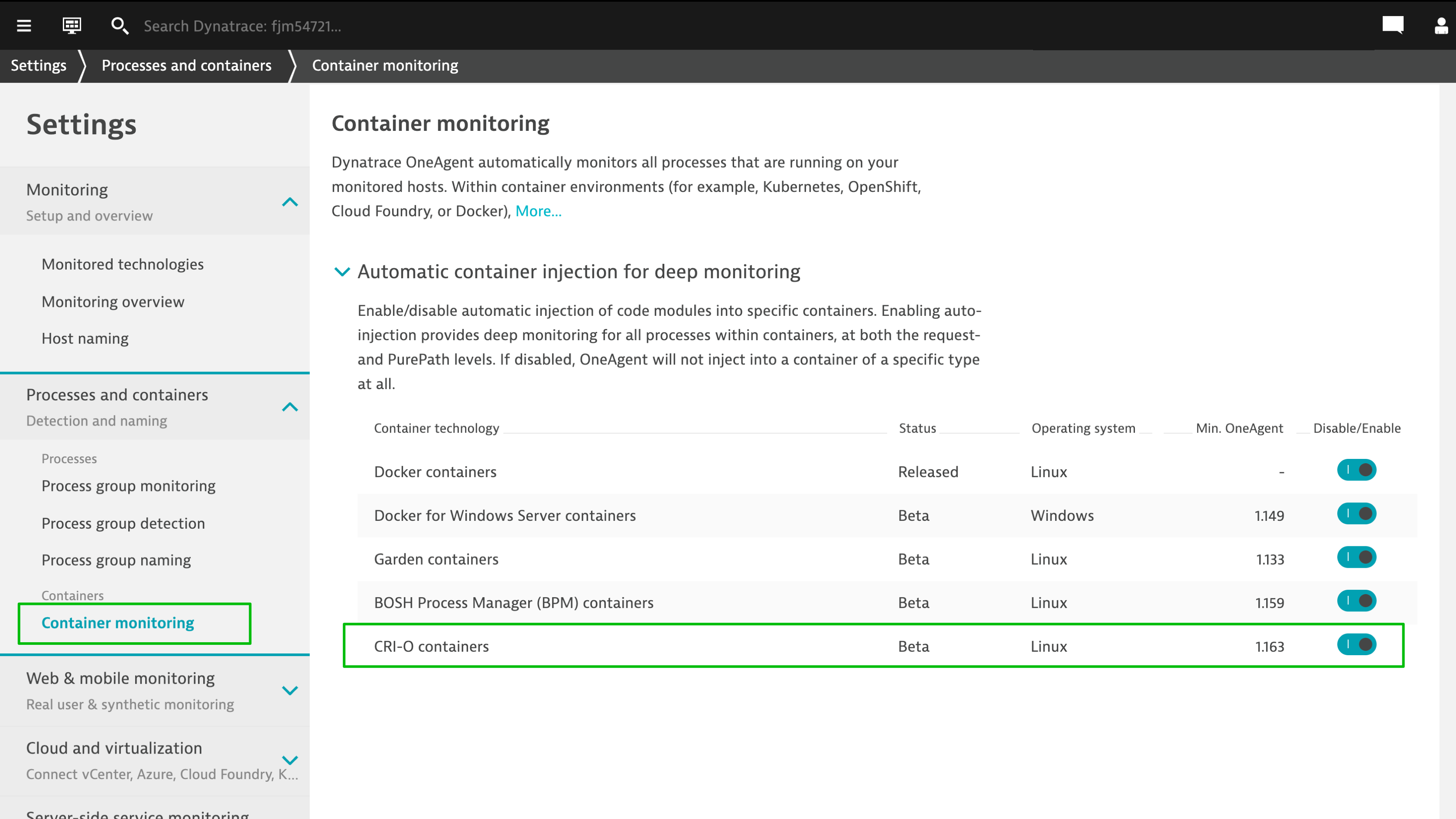Open the user profile icon
The height and width of the screenshot is (819, 1456).
pyautogui.click(x=1441, y=26)
